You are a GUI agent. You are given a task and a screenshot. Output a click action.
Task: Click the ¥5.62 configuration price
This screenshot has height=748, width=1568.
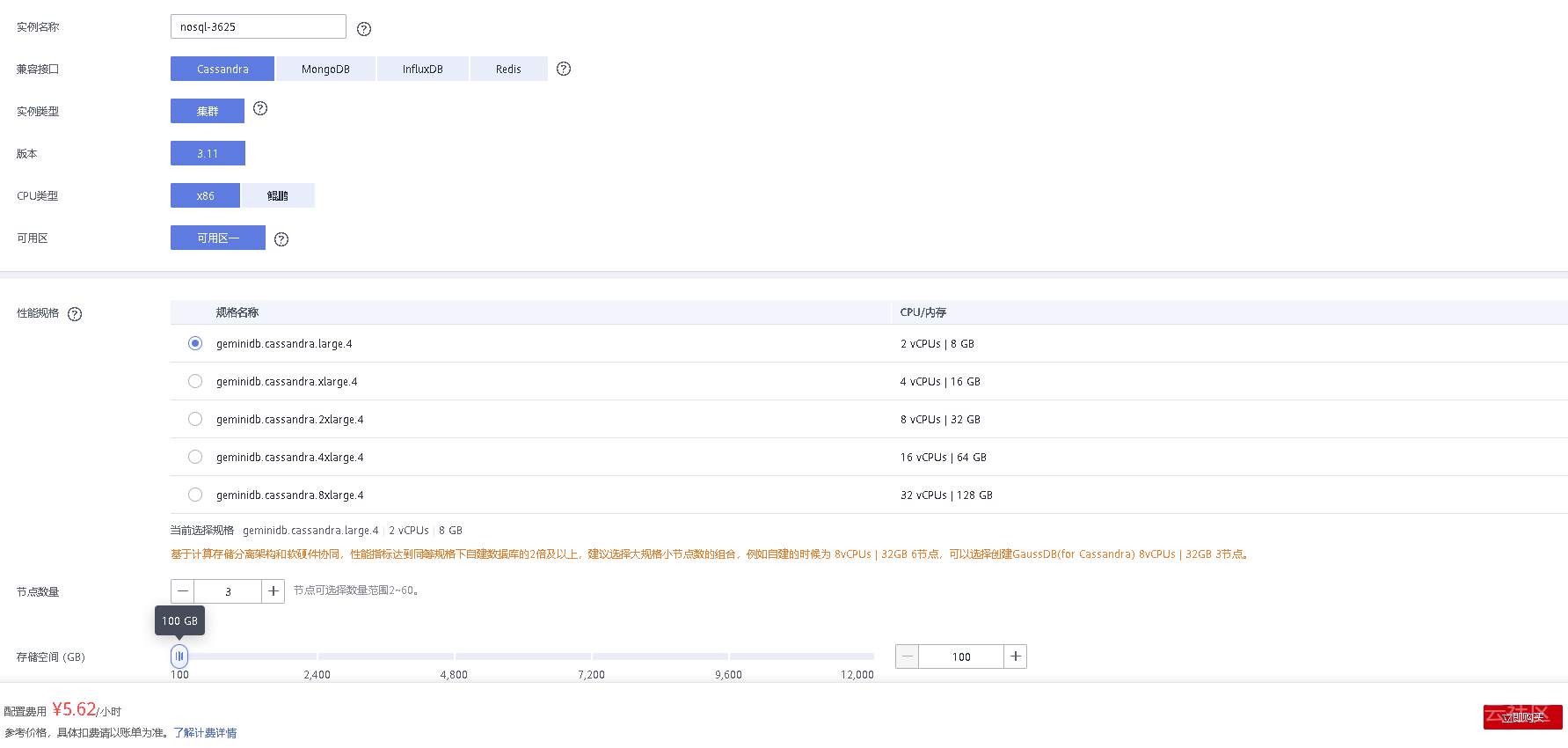74,709
